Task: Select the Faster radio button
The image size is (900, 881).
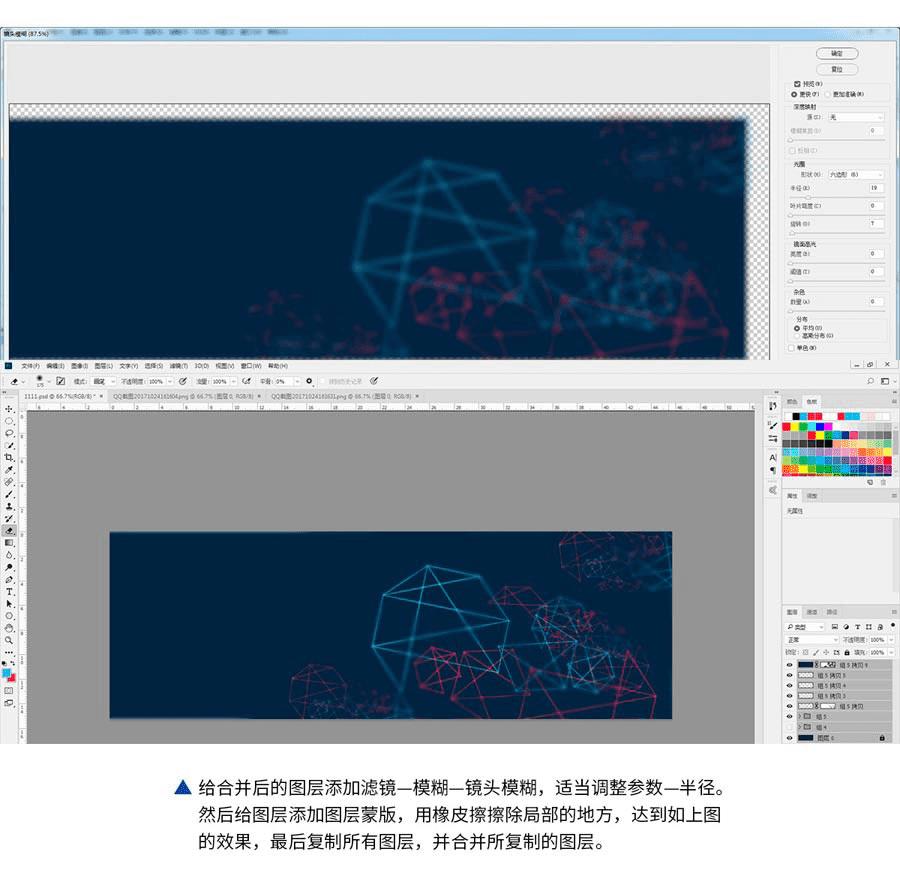Action: coord(794,94)
